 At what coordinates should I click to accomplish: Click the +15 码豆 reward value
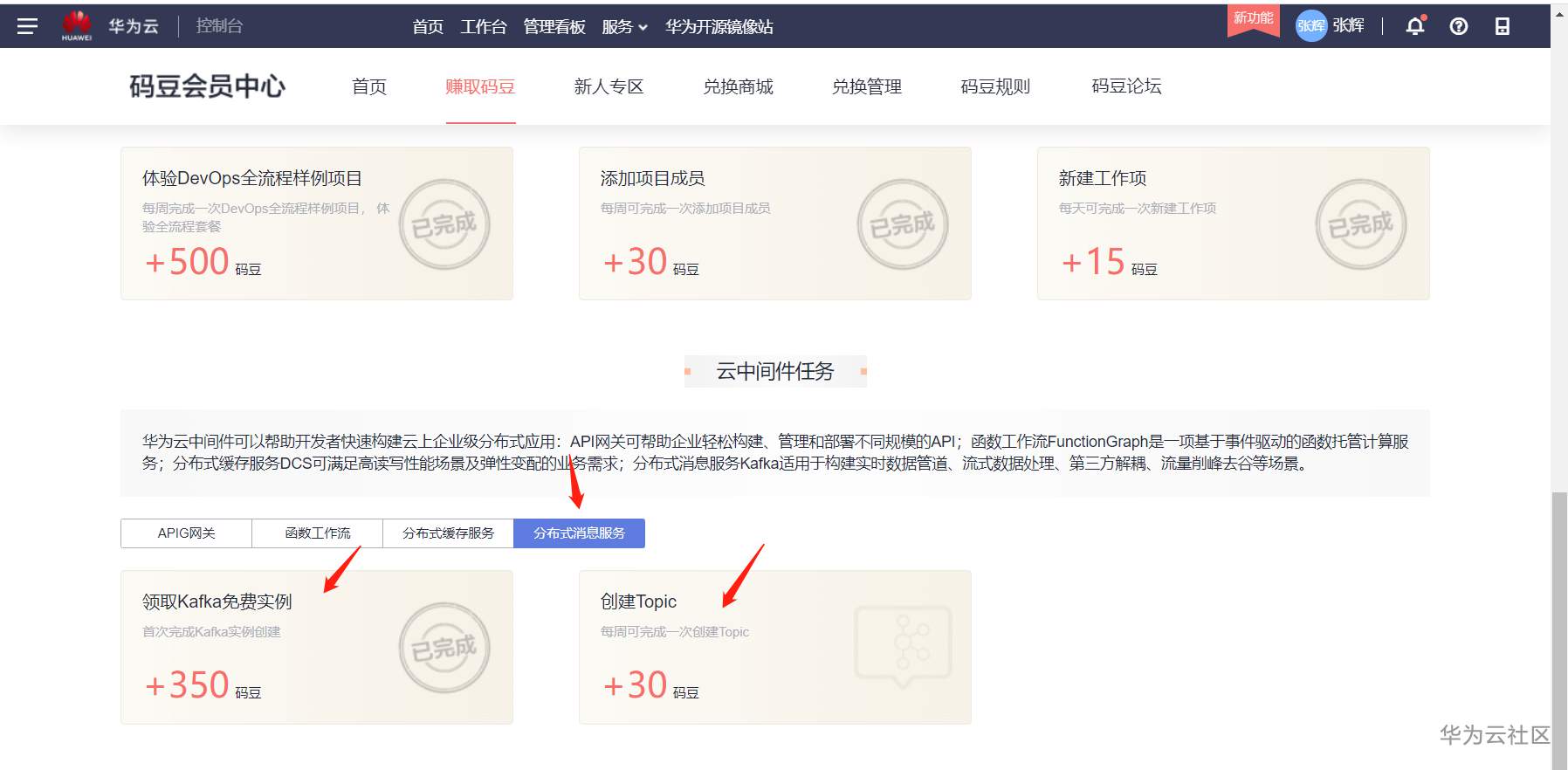(x=1109, y=262)
